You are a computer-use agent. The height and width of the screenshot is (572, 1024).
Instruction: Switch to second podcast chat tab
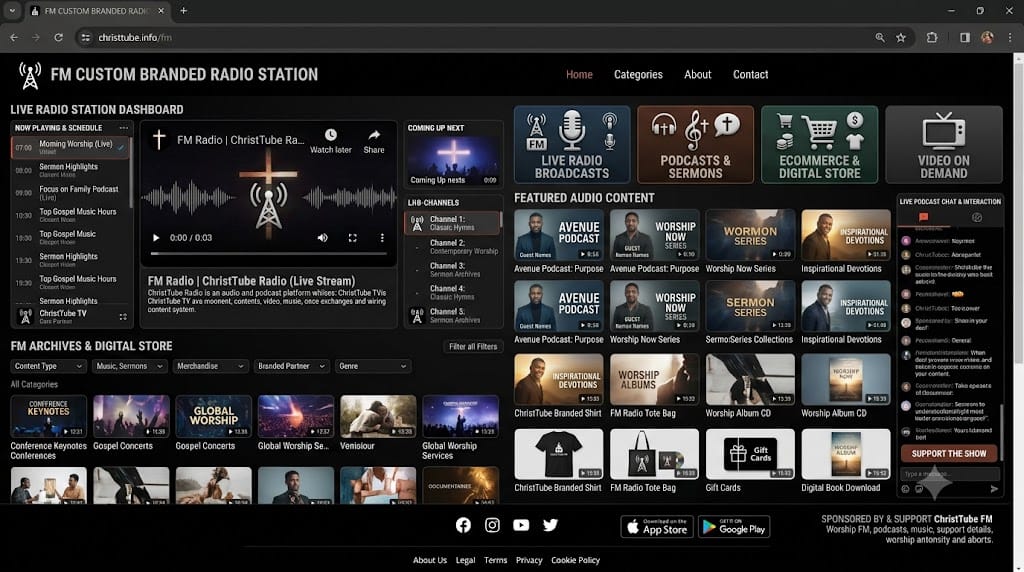(x=977, y=217)
